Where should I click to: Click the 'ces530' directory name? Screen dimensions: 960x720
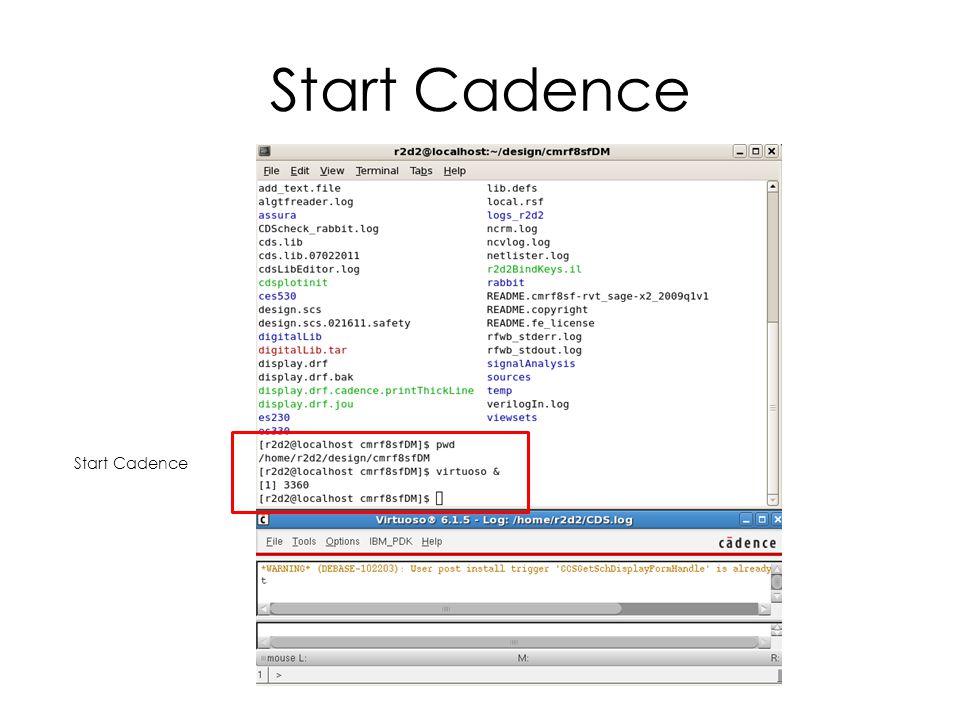point(277,296)
